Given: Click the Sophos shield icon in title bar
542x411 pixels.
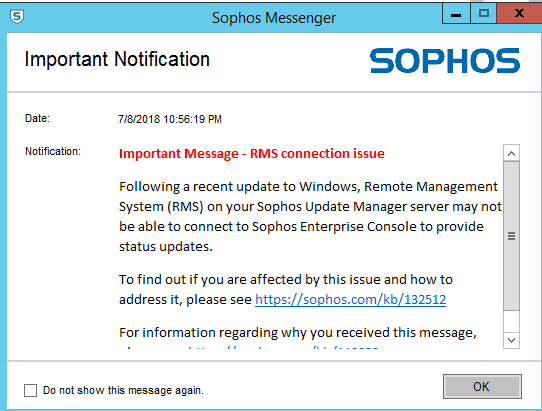Looking at the screenshot, I should point(17,16).
